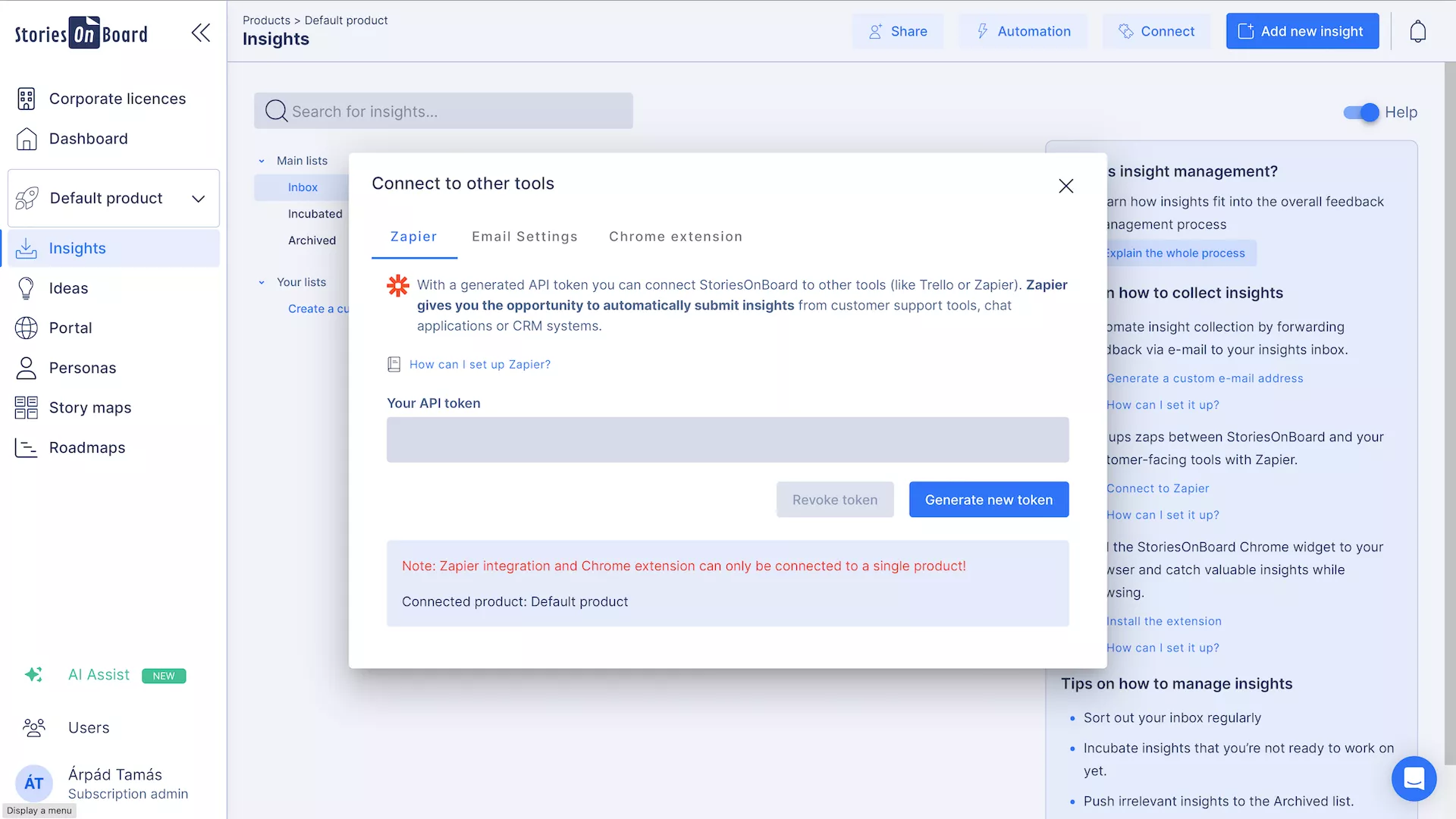Open Personas from sidebar icon
This screenshot has width=1456, height=819.
point(26,369)
